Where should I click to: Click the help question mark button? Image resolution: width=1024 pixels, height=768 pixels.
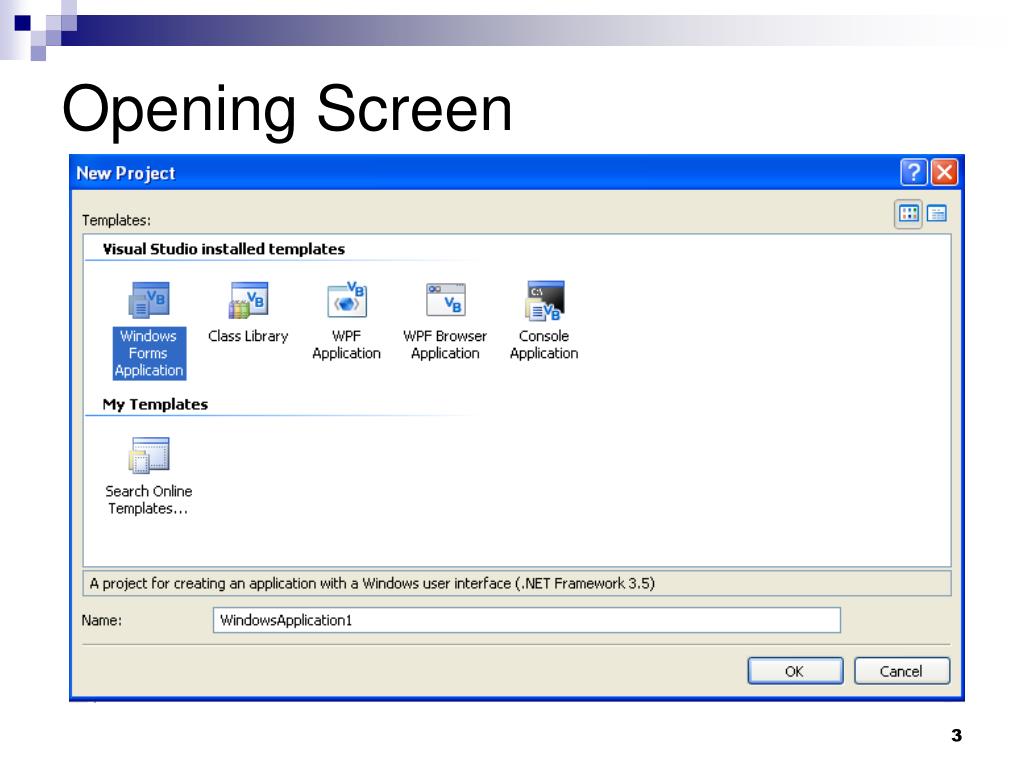[914, 172]
